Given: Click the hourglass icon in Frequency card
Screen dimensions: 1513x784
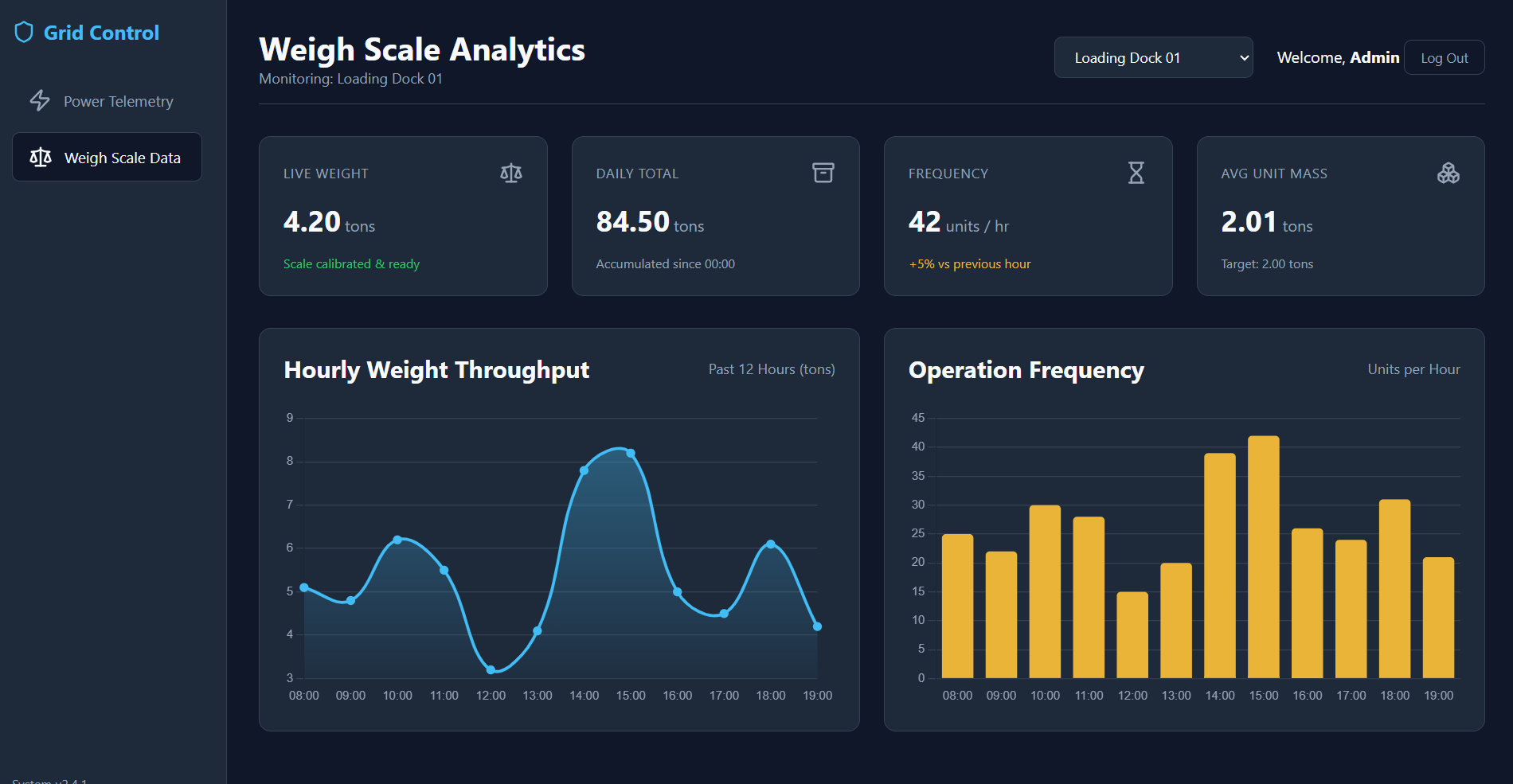Looking at the screenshot, I should coord(1136,173).
